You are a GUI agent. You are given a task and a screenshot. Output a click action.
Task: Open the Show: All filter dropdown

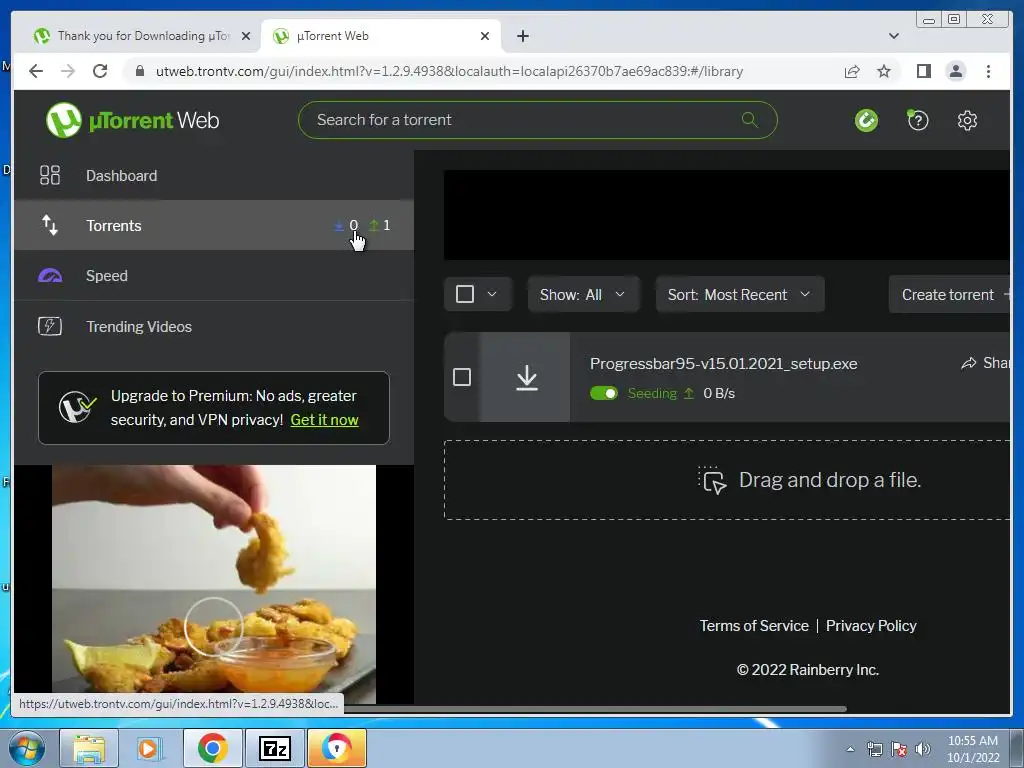583,295
